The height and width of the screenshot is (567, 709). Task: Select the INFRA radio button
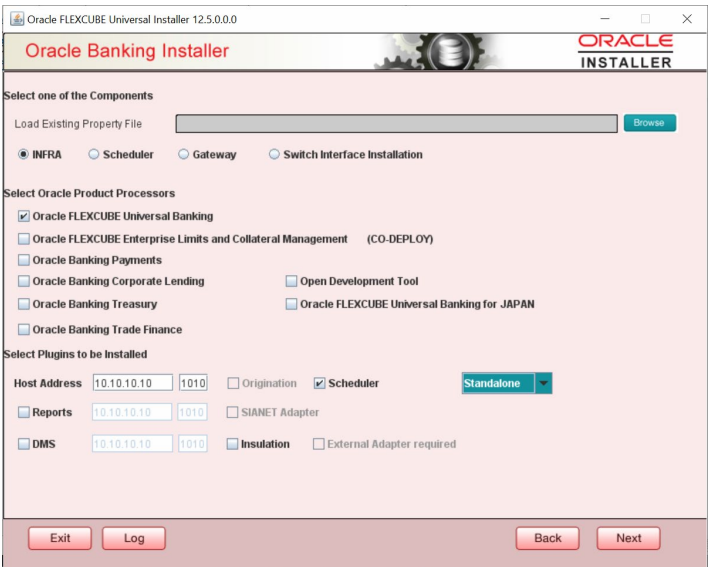point(24,154)
